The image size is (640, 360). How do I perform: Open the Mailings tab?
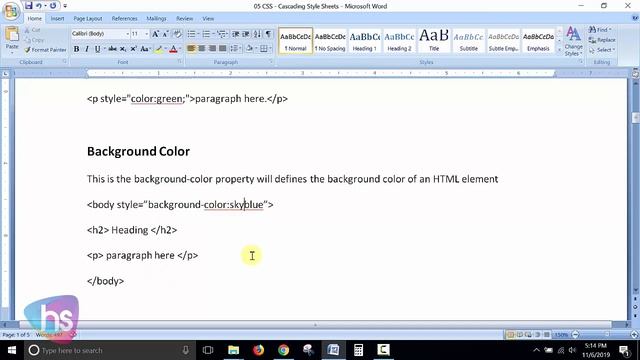tap(156, 18)
